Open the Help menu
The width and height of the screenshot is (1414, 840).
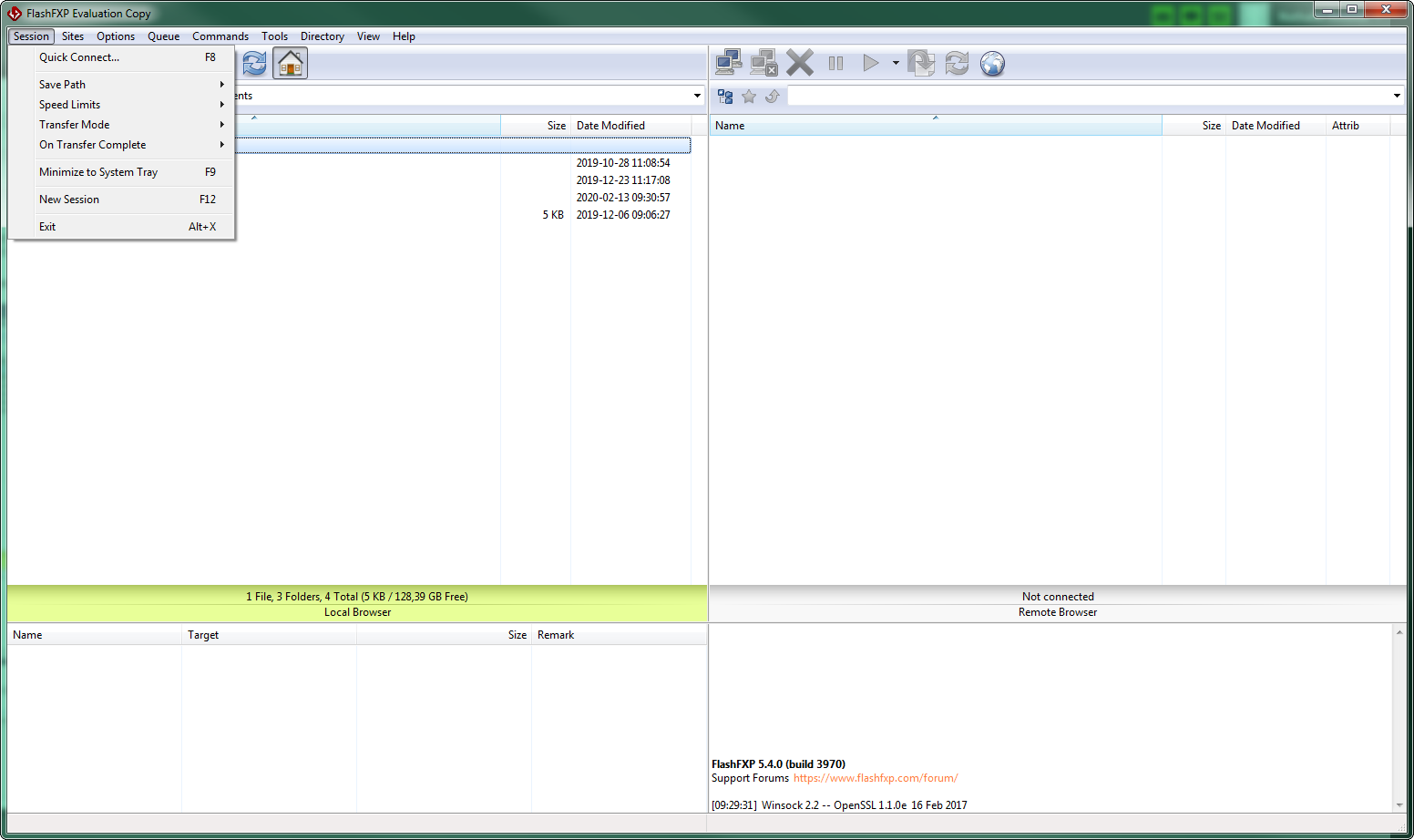pos(404,36)
